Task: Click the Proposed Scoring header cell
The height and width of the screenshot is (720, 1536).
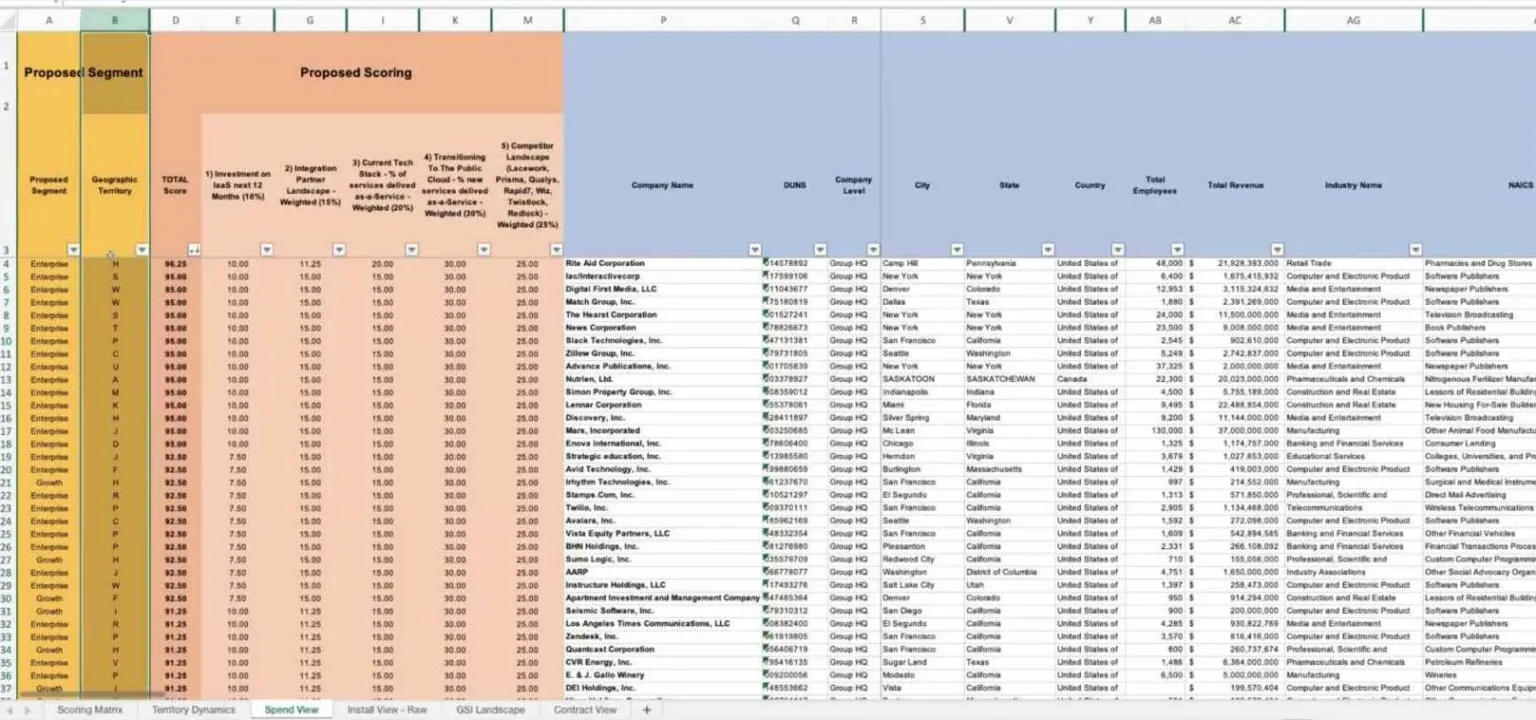Action: (357, 72)
